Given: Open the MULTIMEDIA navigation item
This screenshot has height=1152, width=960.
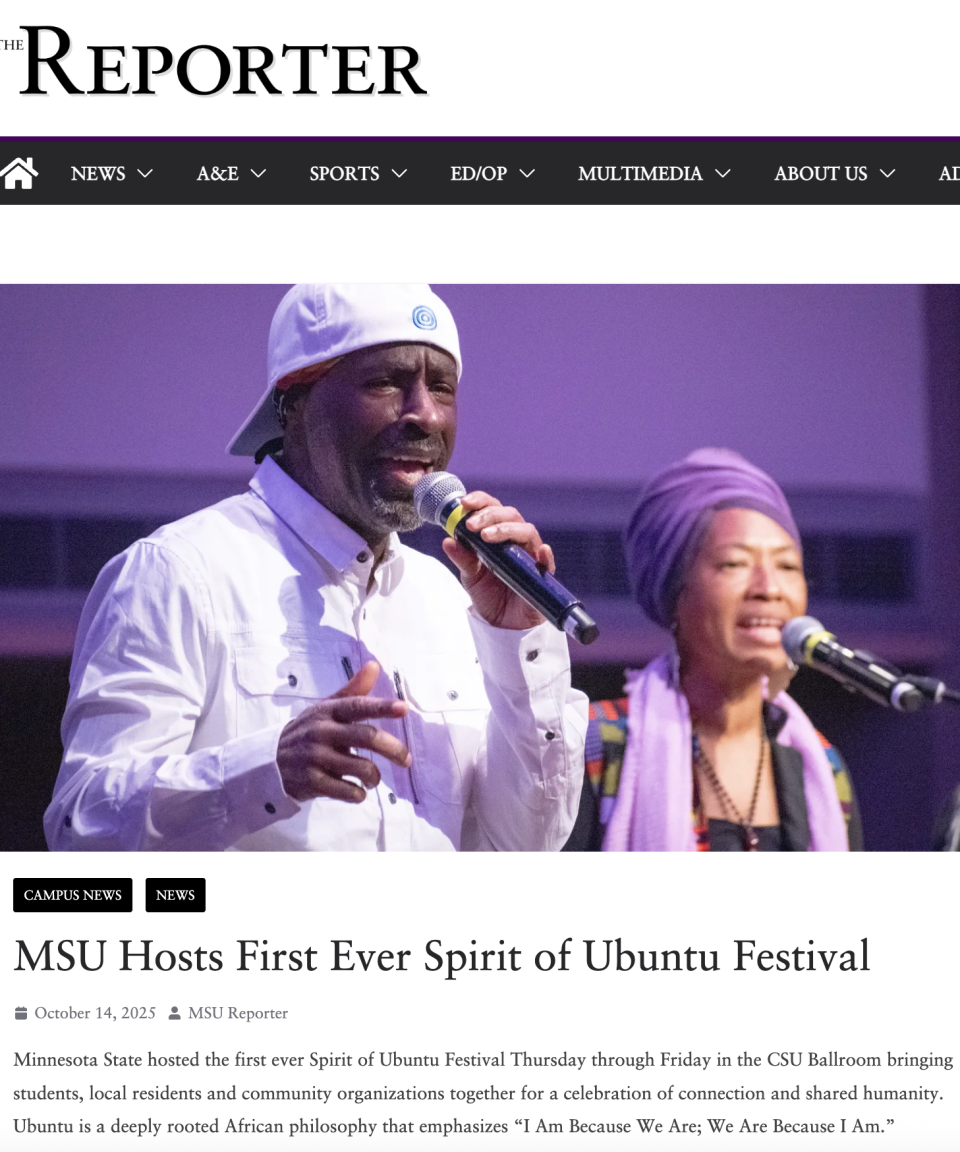Looking at the screenshot, I should point(640,173).
